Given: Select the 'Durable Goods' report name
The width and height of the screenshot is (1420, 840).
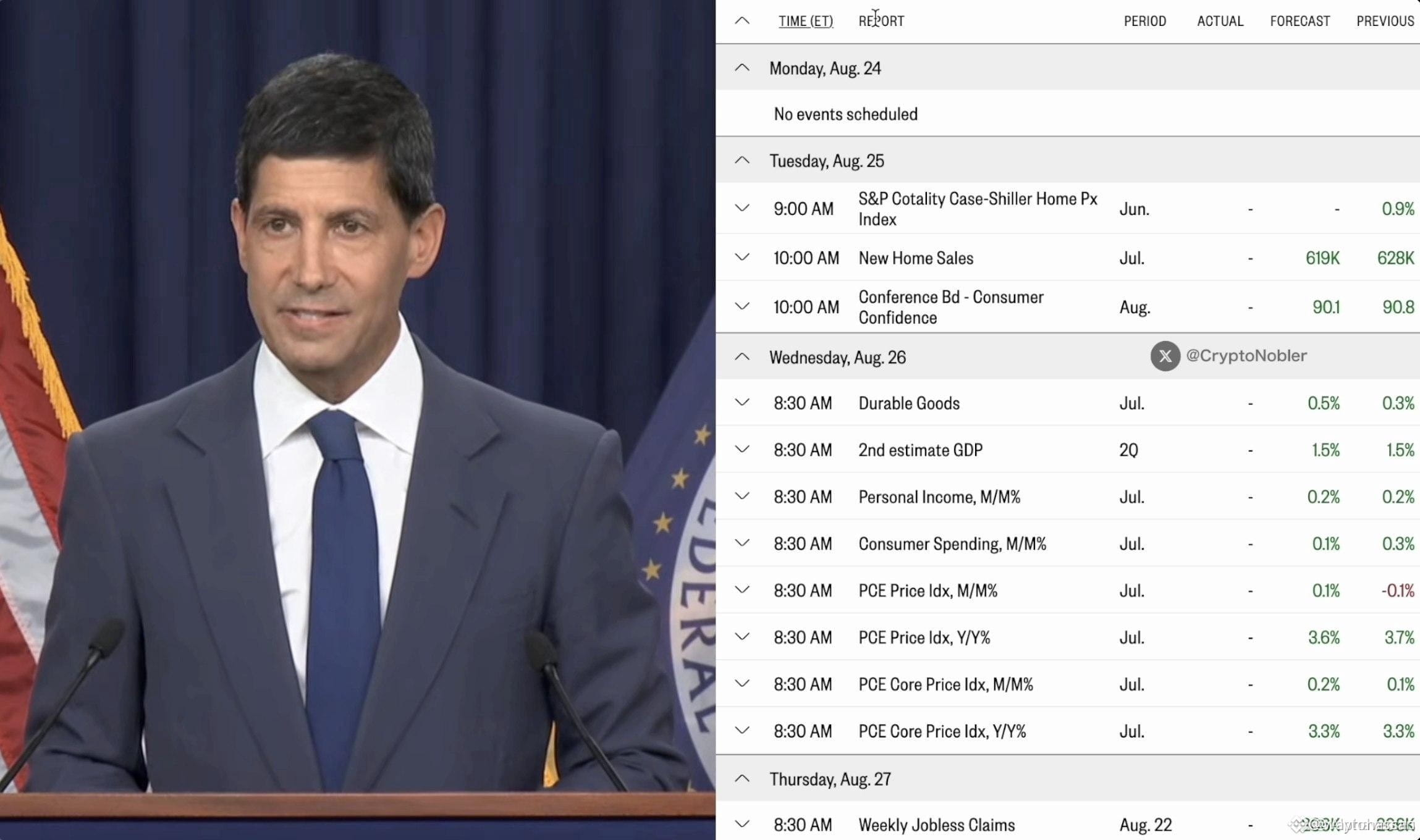Looking at the screenshot, I should coord(909,403).
